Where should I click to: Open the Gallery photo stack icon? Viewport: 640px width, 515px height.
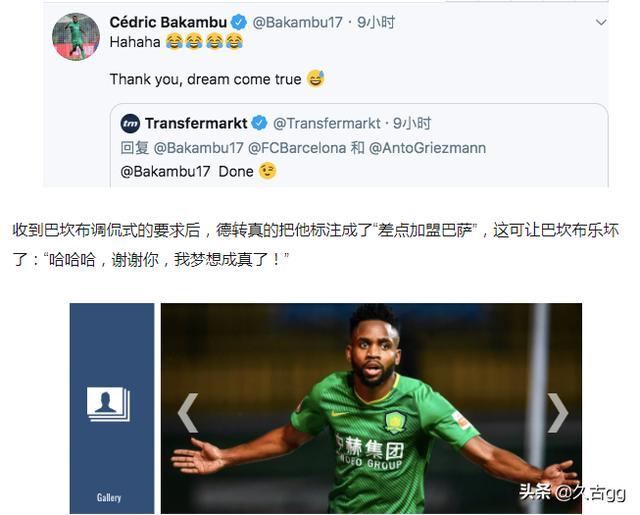coord(109,404)
